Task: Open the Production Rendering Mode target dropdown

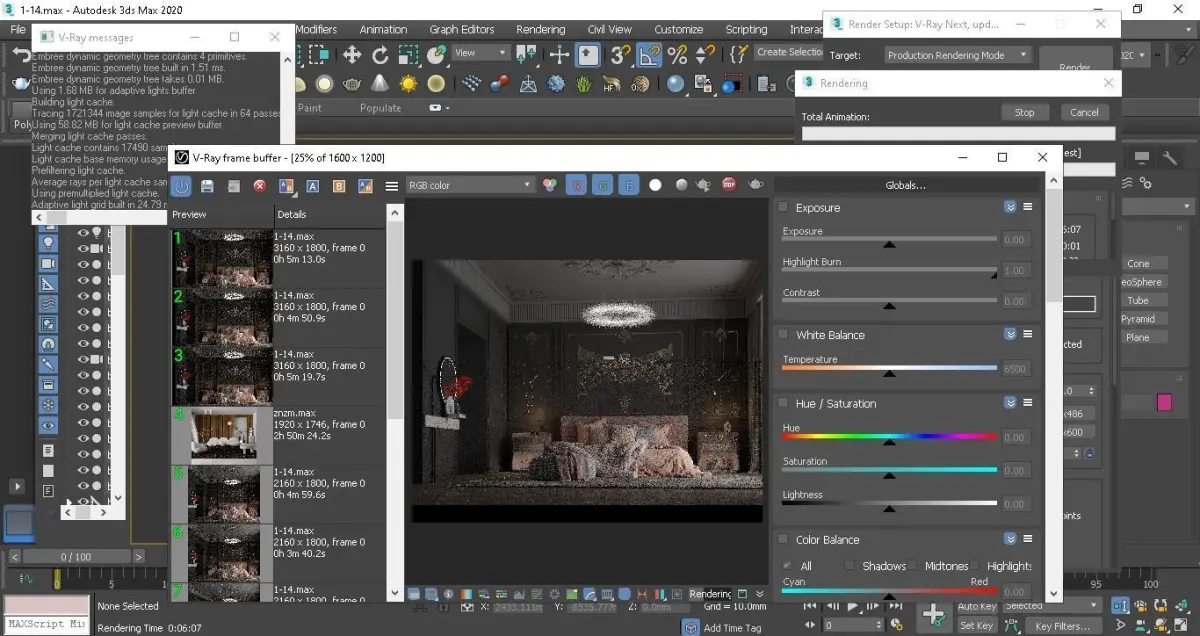Action: coord(958,55)
